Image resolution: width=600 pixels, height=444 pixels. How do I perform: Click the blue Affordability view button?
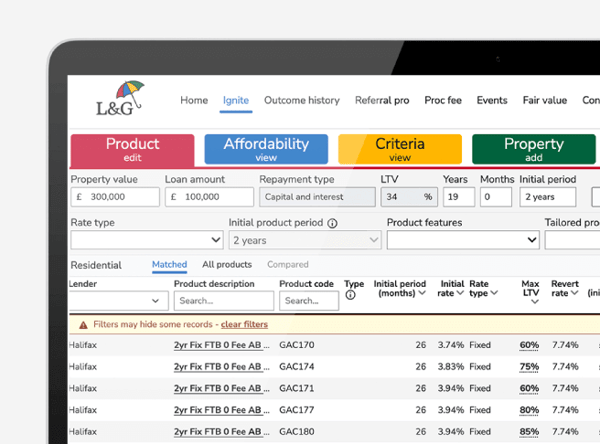(x=265, y=149)
